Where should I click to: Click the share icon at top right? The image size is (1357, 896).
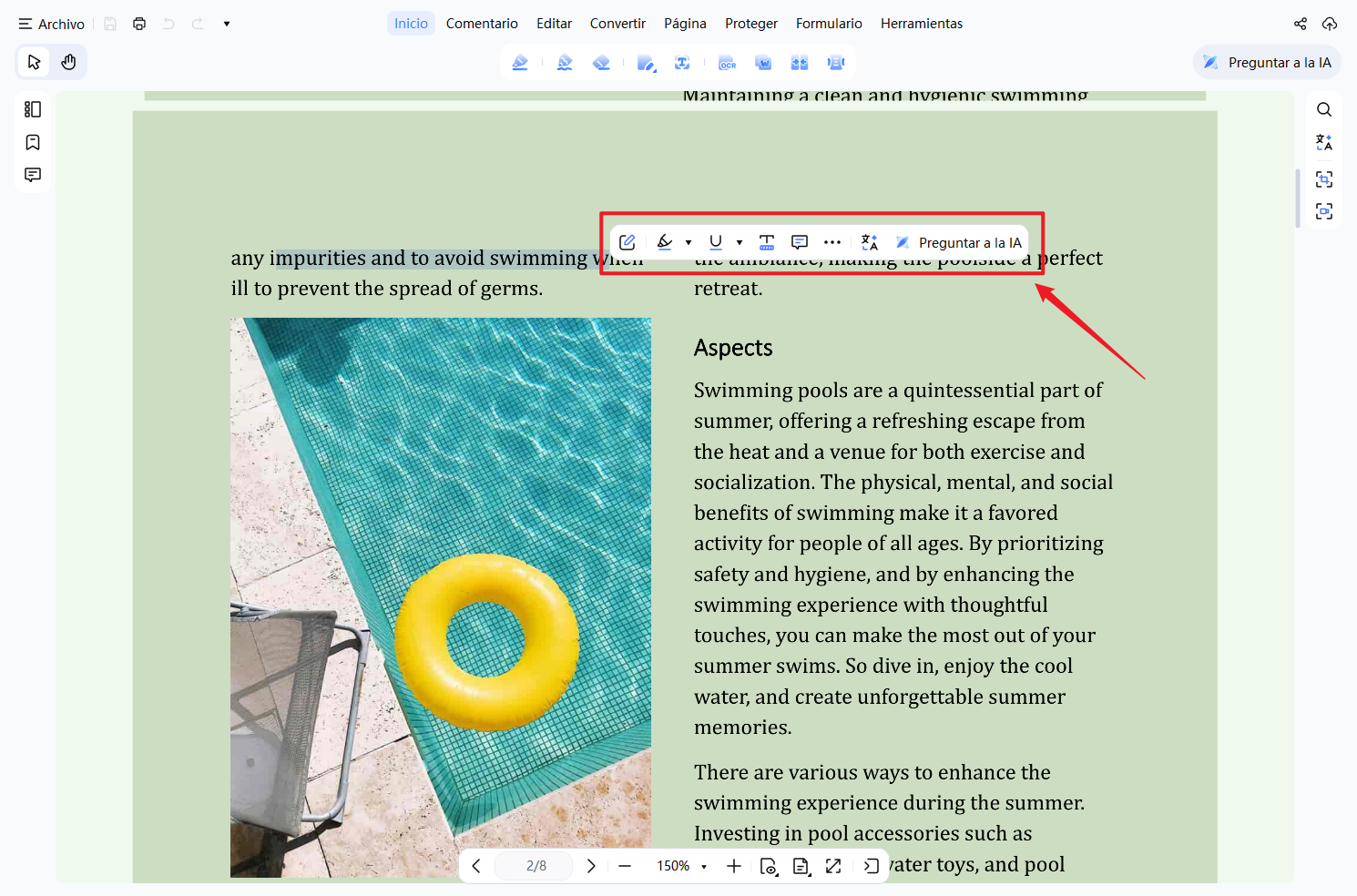pos(1301,24)
